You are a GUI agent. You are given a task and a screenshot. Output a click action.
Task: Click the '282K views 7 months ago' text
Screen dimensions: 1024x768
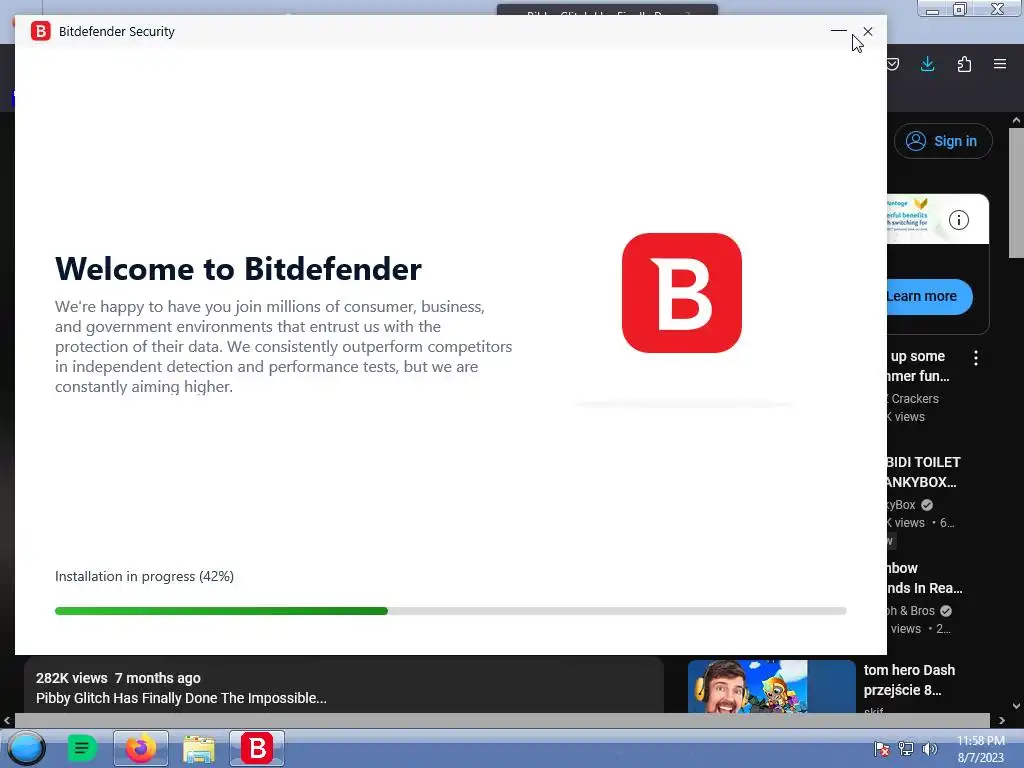[x=118, y=678]
